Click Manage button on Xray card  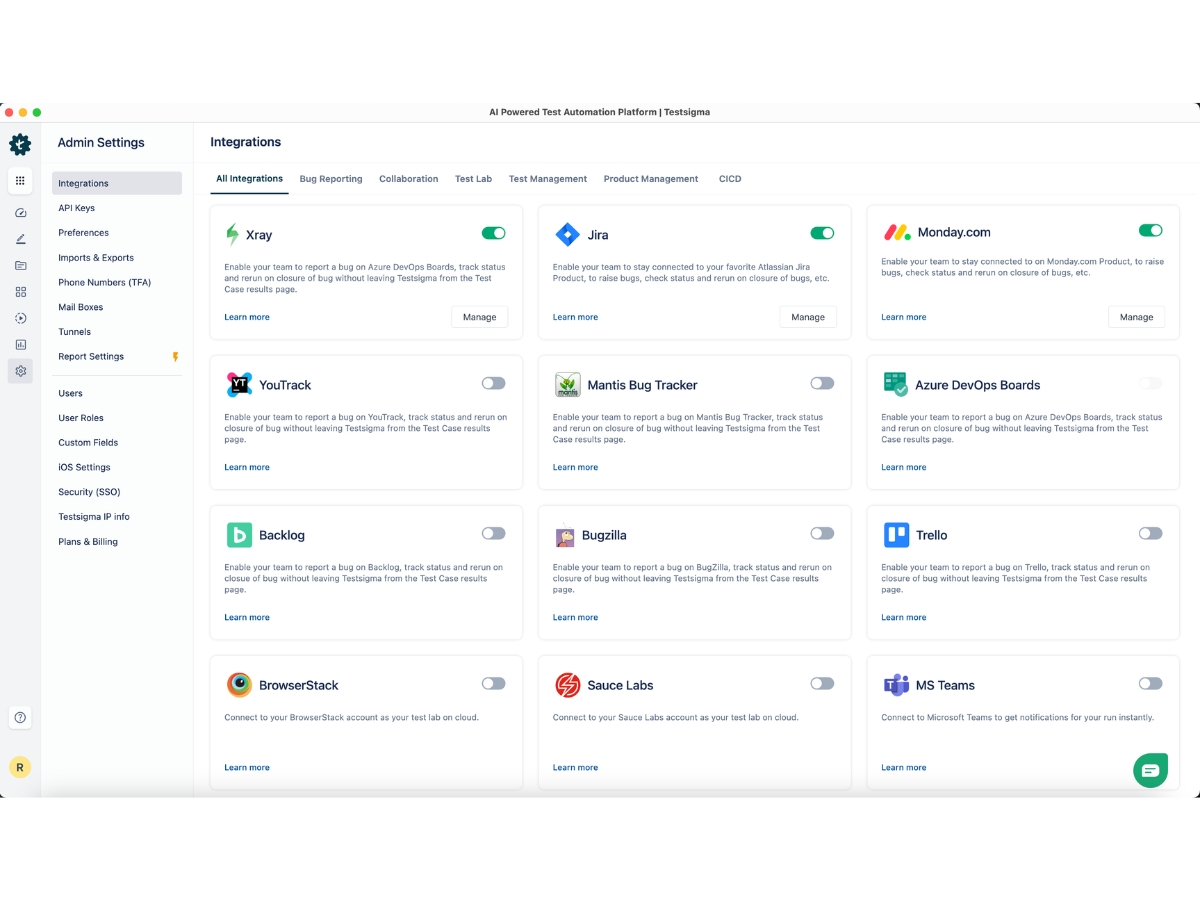click(x=480, y=317)
